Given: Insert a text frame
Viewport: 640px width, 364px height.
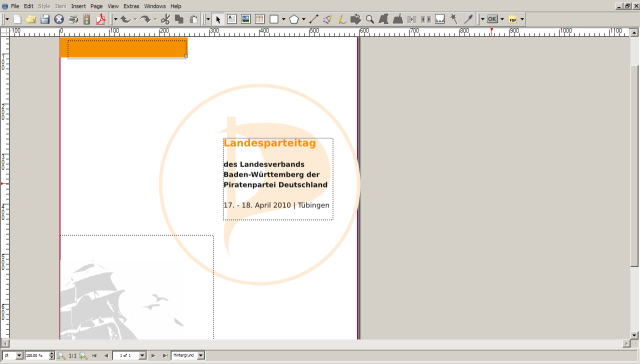Looking at the screenshot, I should pos(232,19).
